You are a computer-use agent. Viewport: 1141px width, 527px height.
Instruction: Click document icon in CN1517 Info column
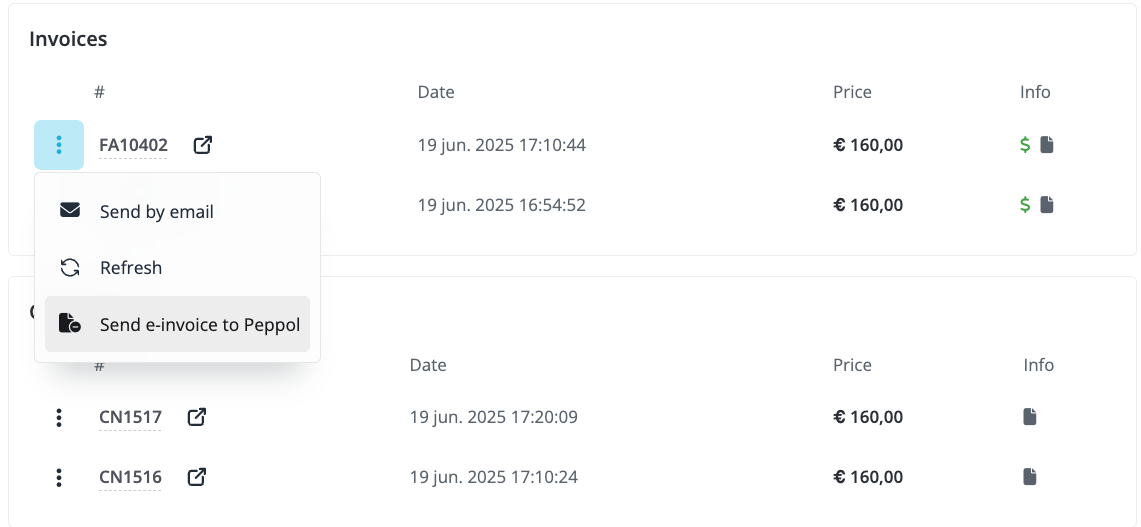tap(1030, 417)
